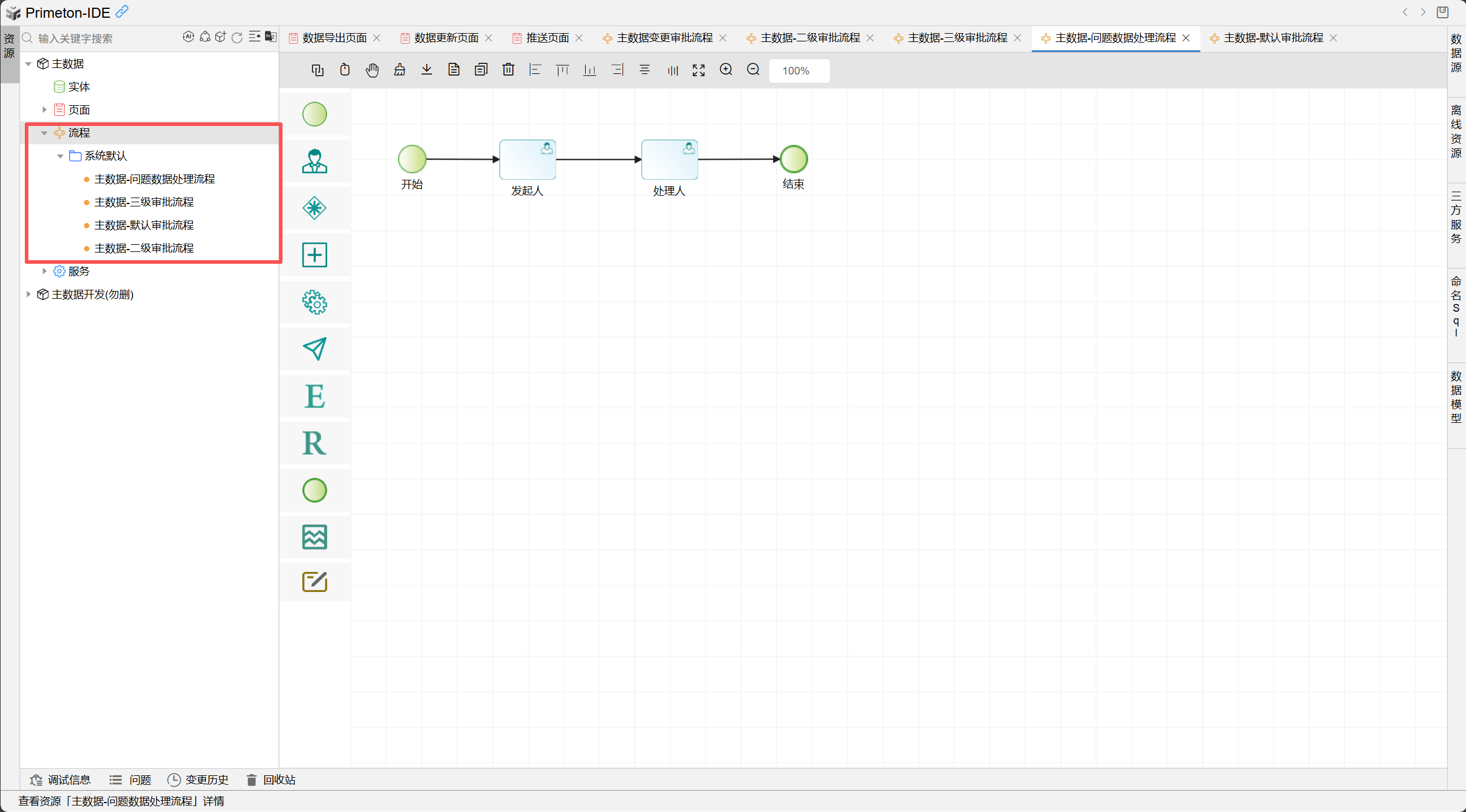The height and width of the screenshot is (812, 1466).
Task: Switch to the 数据导出页面 tab
Action: [x=334, y=38]
